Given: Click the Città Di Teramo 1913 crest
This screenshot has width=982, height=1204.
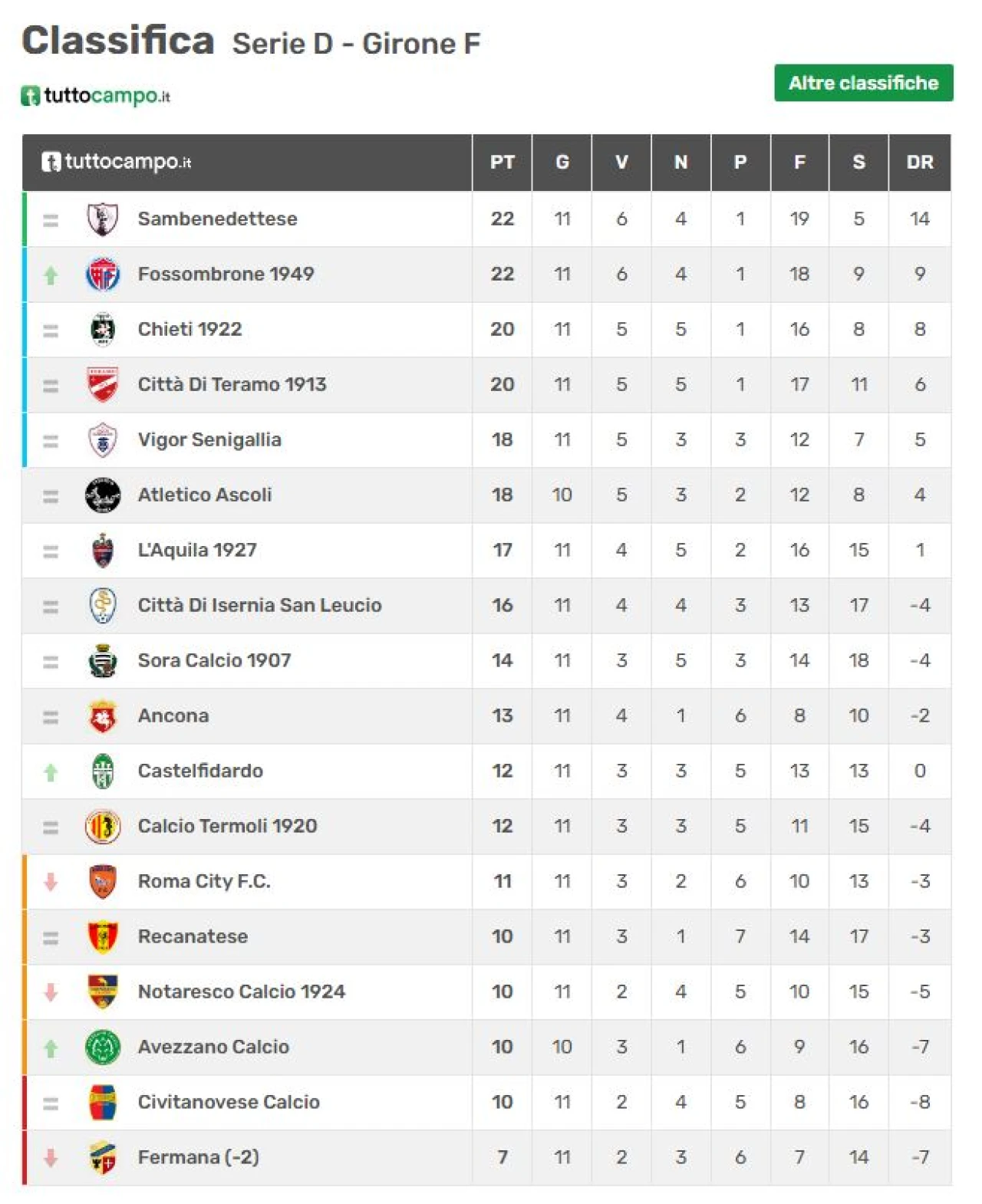Looking at the screenshot, I should click(102, 385).
